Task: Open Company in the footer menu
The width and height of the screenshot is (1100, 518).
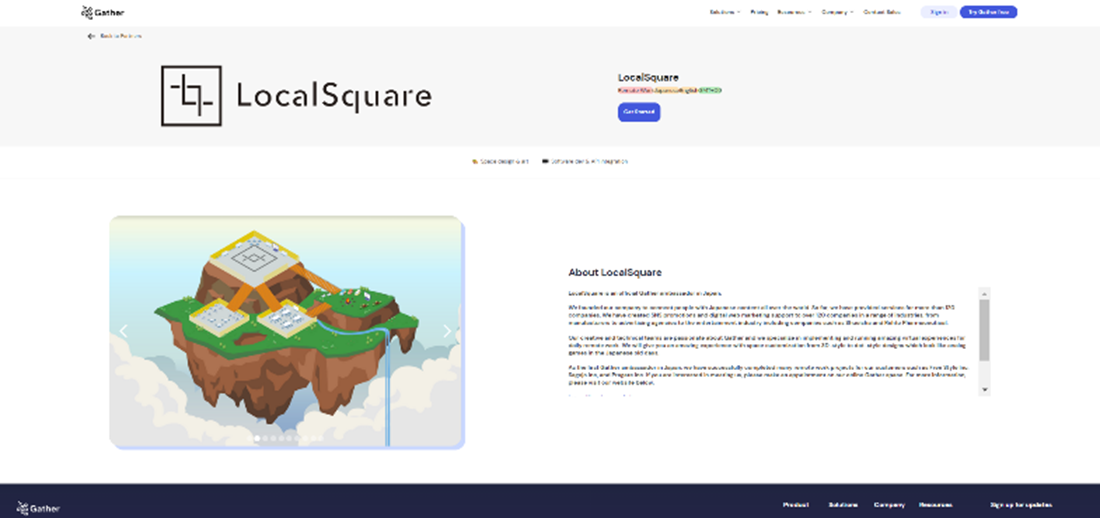Action: tap(889, 505)
